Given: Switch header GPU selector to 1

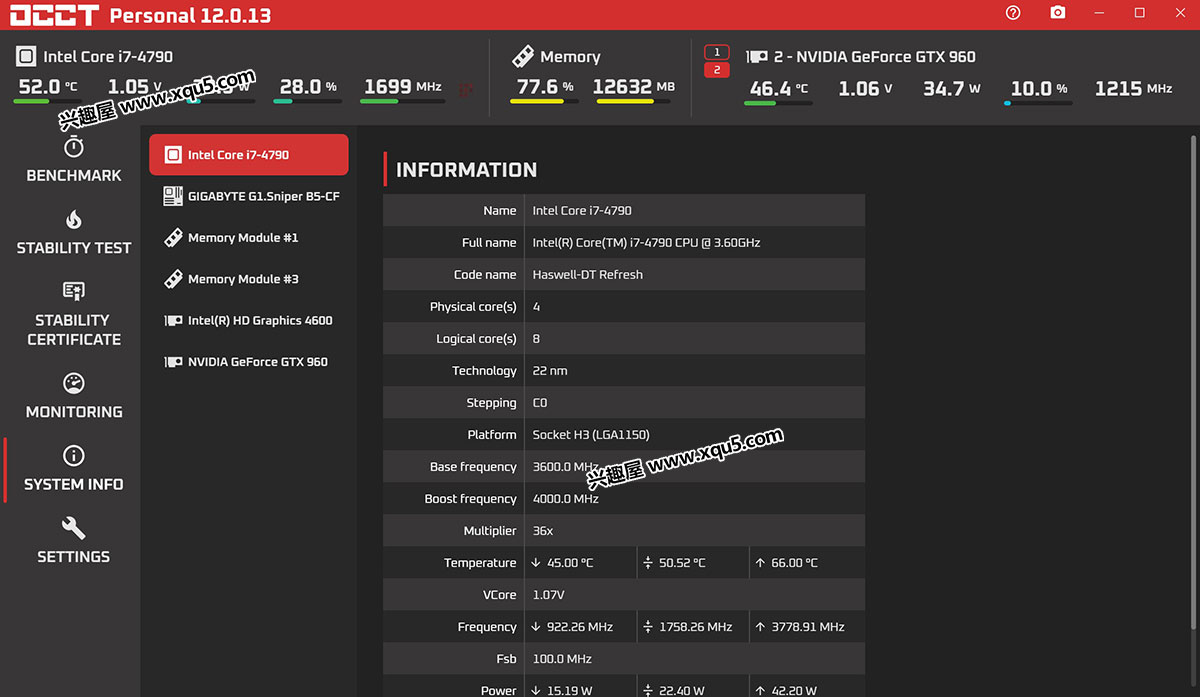Looking at the screenshot, I should 717,52.
